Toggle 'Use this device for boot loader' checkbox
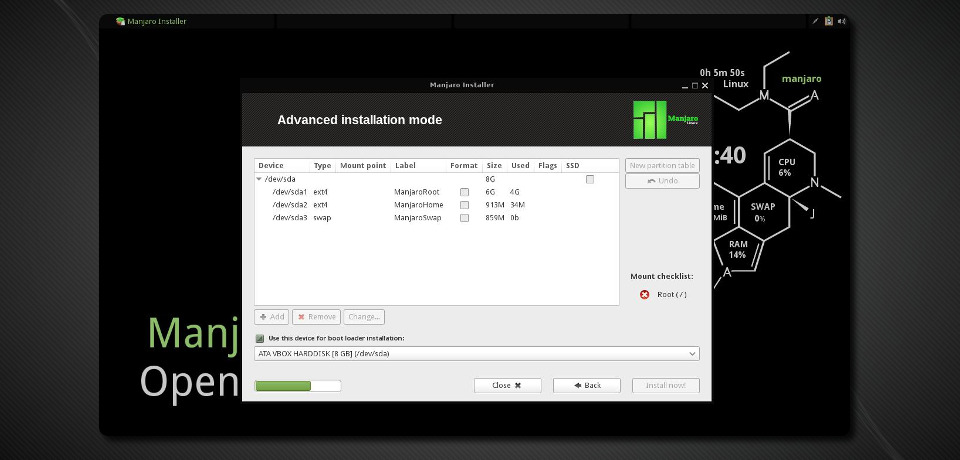 [x=260, y=338]
